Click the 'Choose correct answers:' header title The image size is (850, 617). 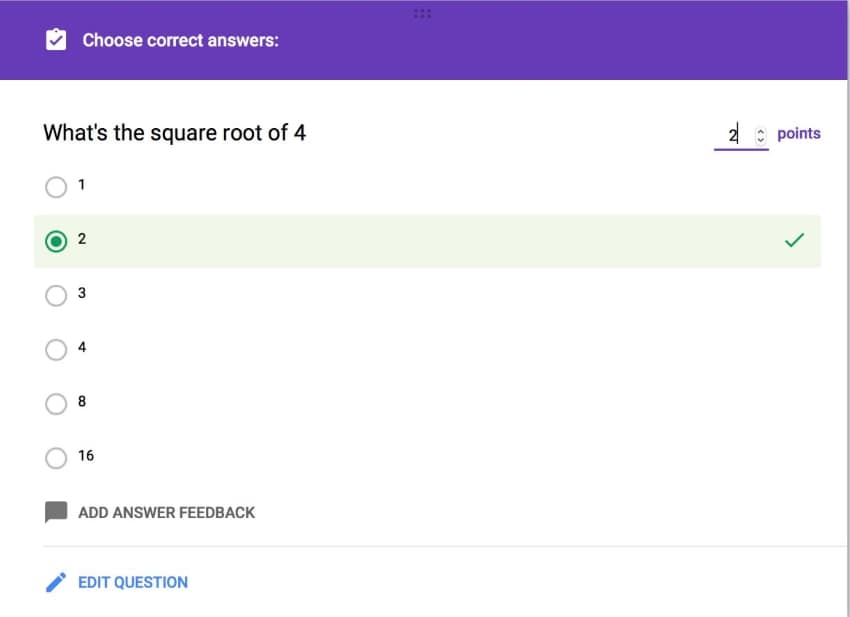(x=180, y=40)
